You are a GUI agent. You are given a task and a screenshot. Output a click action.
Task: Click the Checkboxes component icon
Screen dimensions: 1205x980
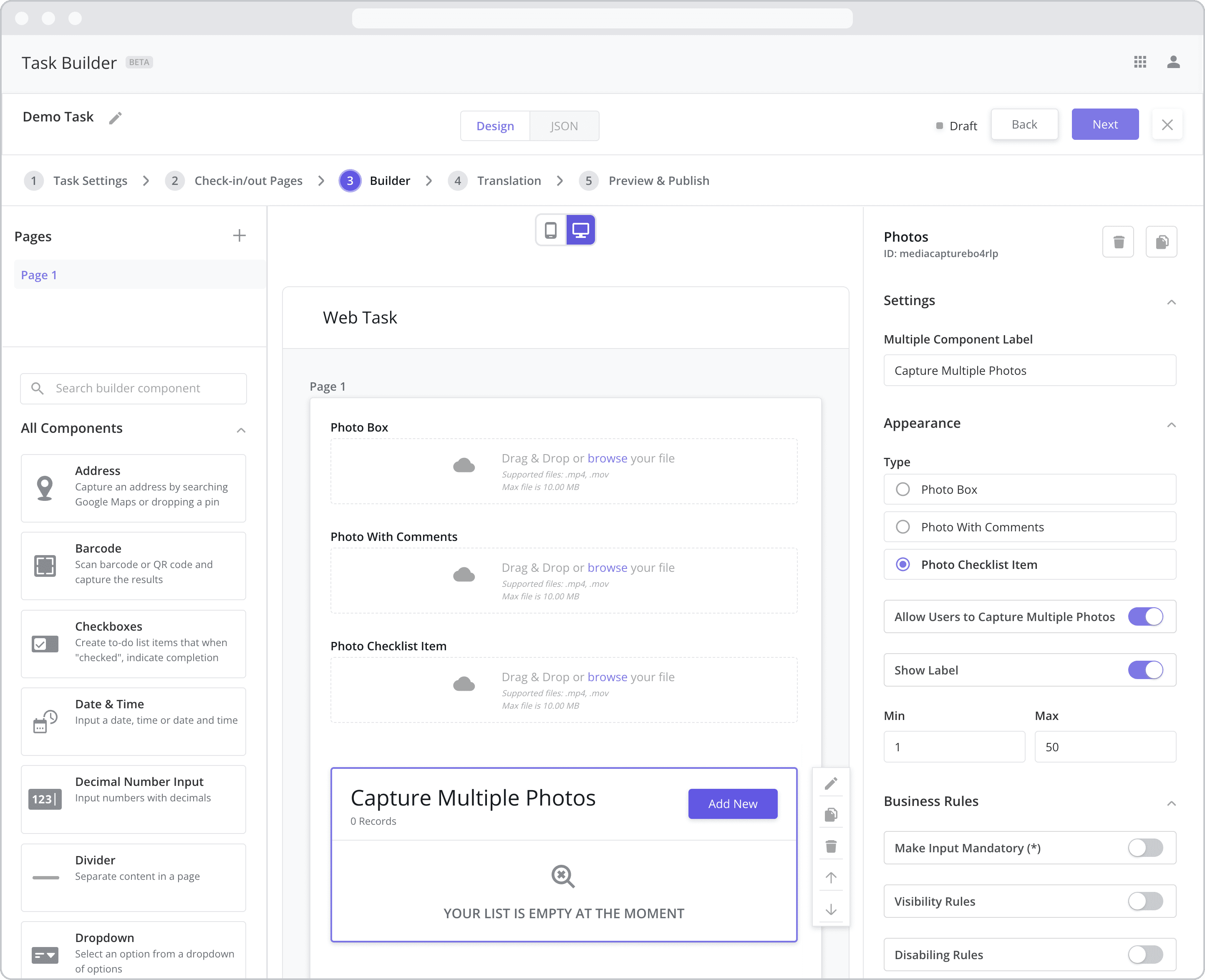point(45,644)
